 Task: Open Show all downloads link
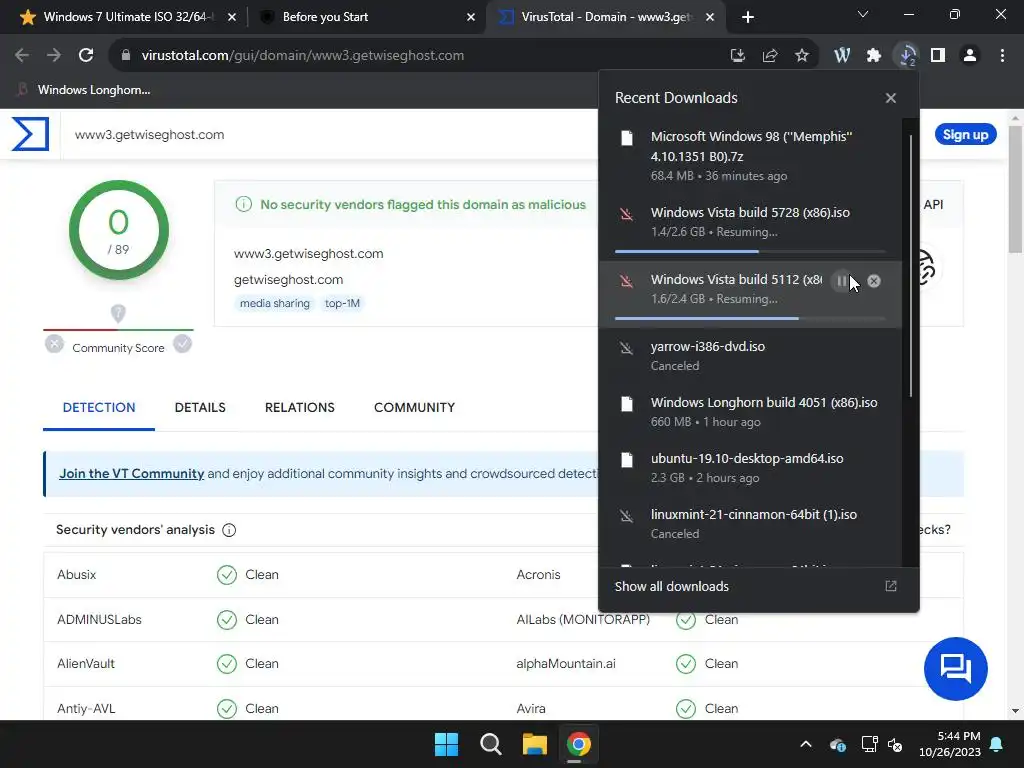[671, 586]
